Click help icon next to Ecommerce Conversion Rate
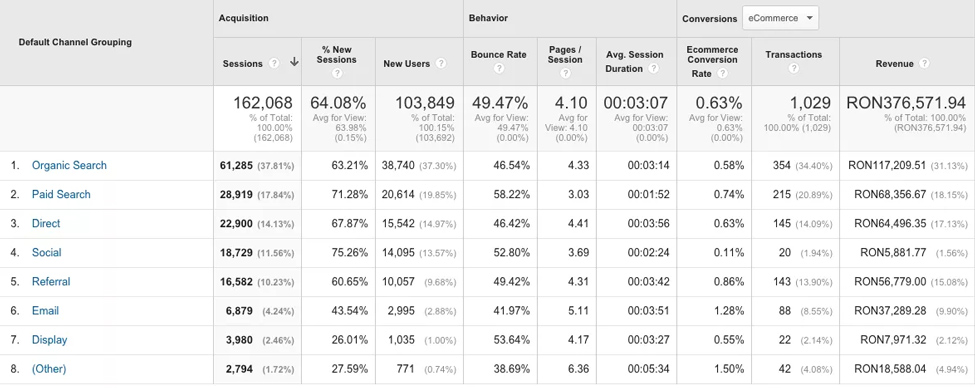The width and height of the screenshot is (975, 388). coord(722,73)
